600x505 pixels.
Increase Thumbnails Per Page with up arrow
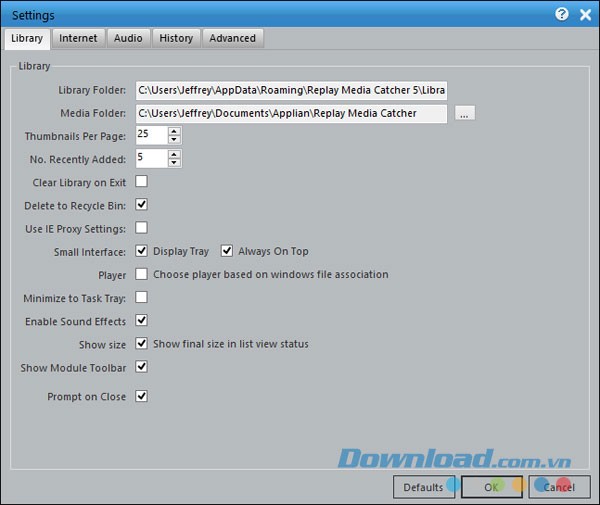click(174, 131)
